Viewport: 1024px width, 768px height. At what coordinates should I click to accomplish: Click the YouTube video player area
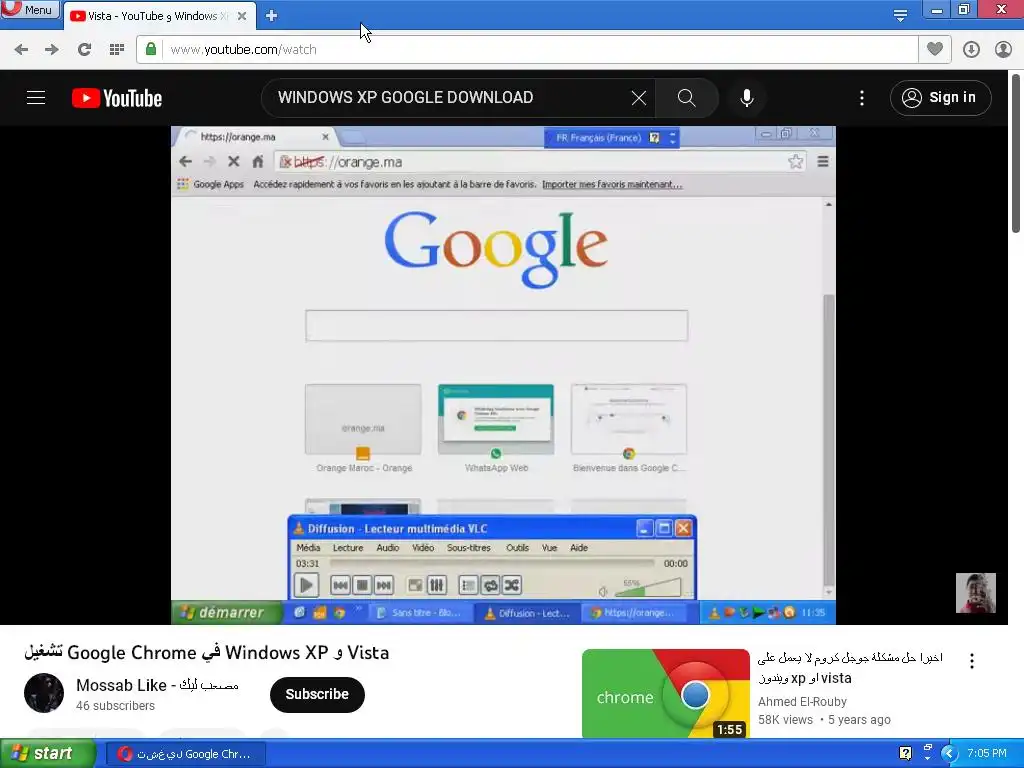click(x=504, y=376)
